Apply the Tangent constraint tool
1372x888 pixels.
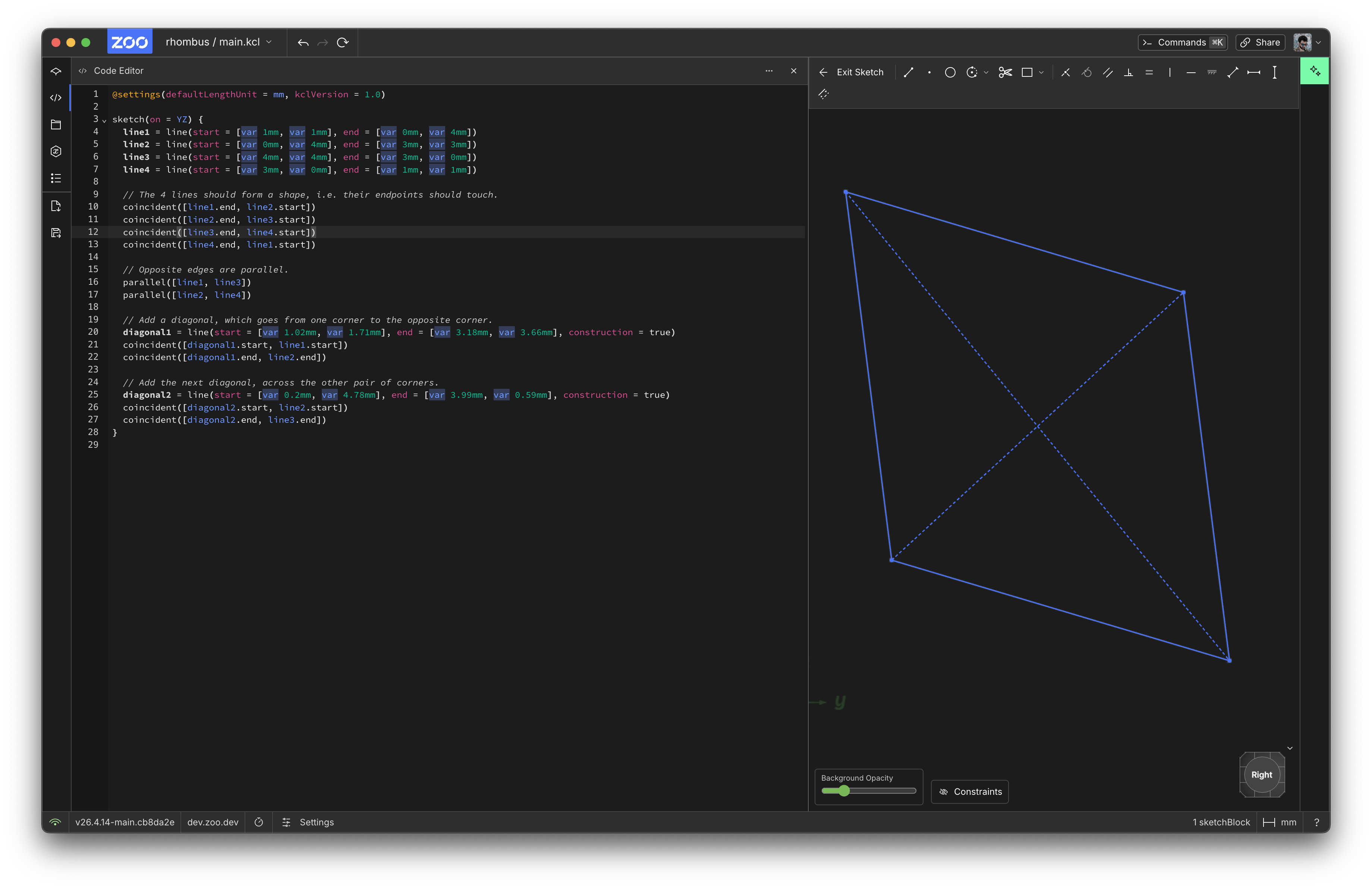[1087, 72]
